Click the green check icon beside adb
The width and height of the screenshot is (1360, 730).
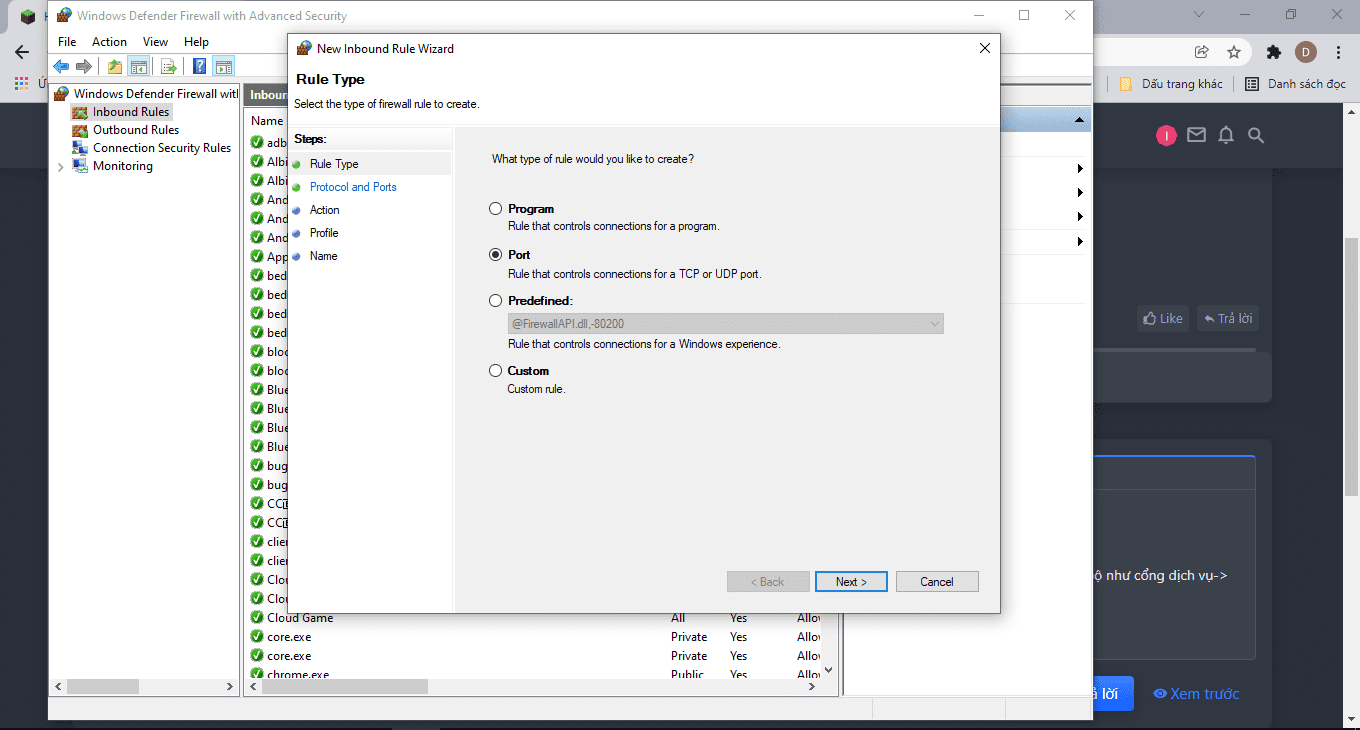point(257,143)
